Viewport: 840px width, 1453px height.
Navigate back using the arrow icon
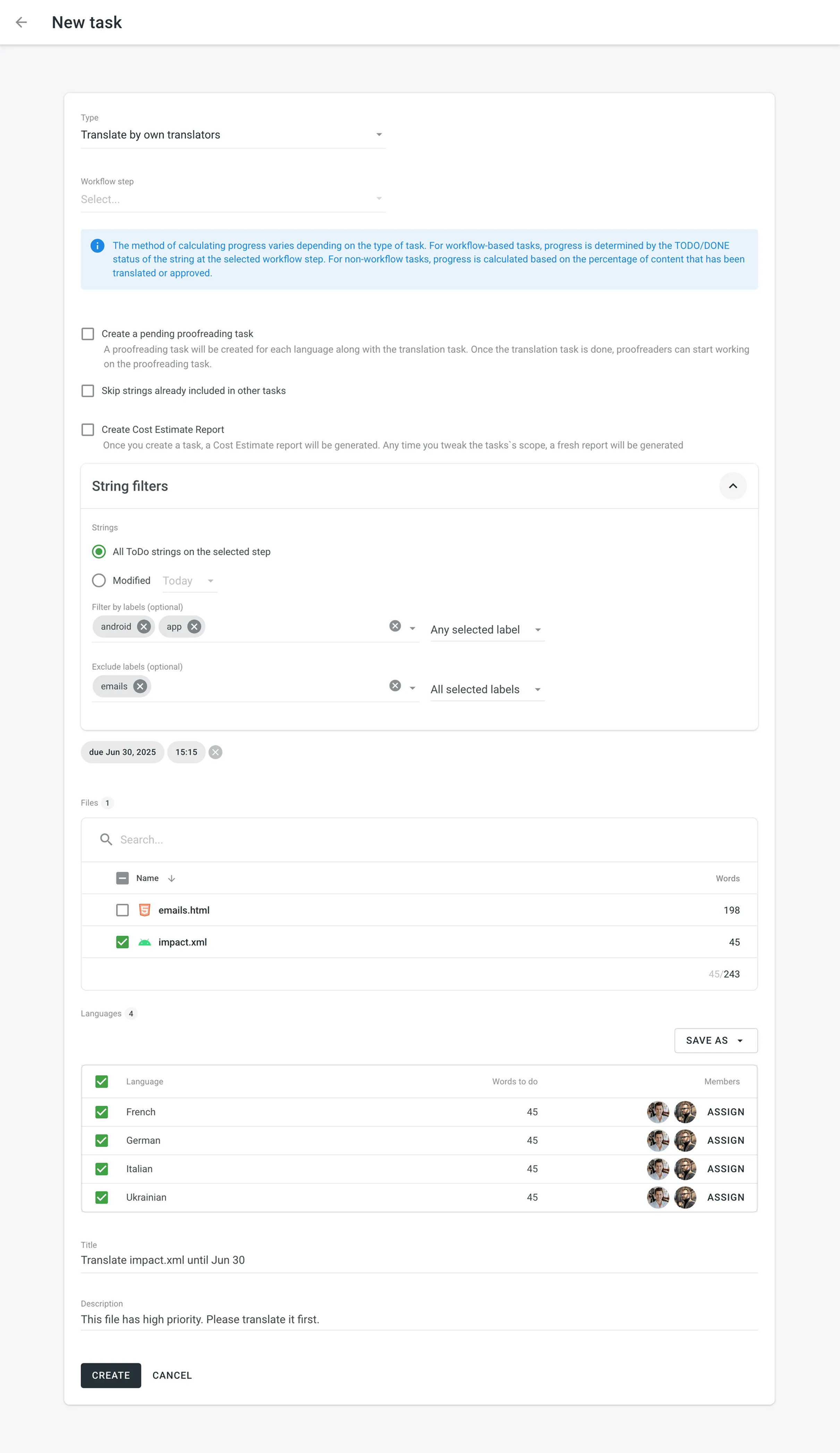click(x=22, y=22)
